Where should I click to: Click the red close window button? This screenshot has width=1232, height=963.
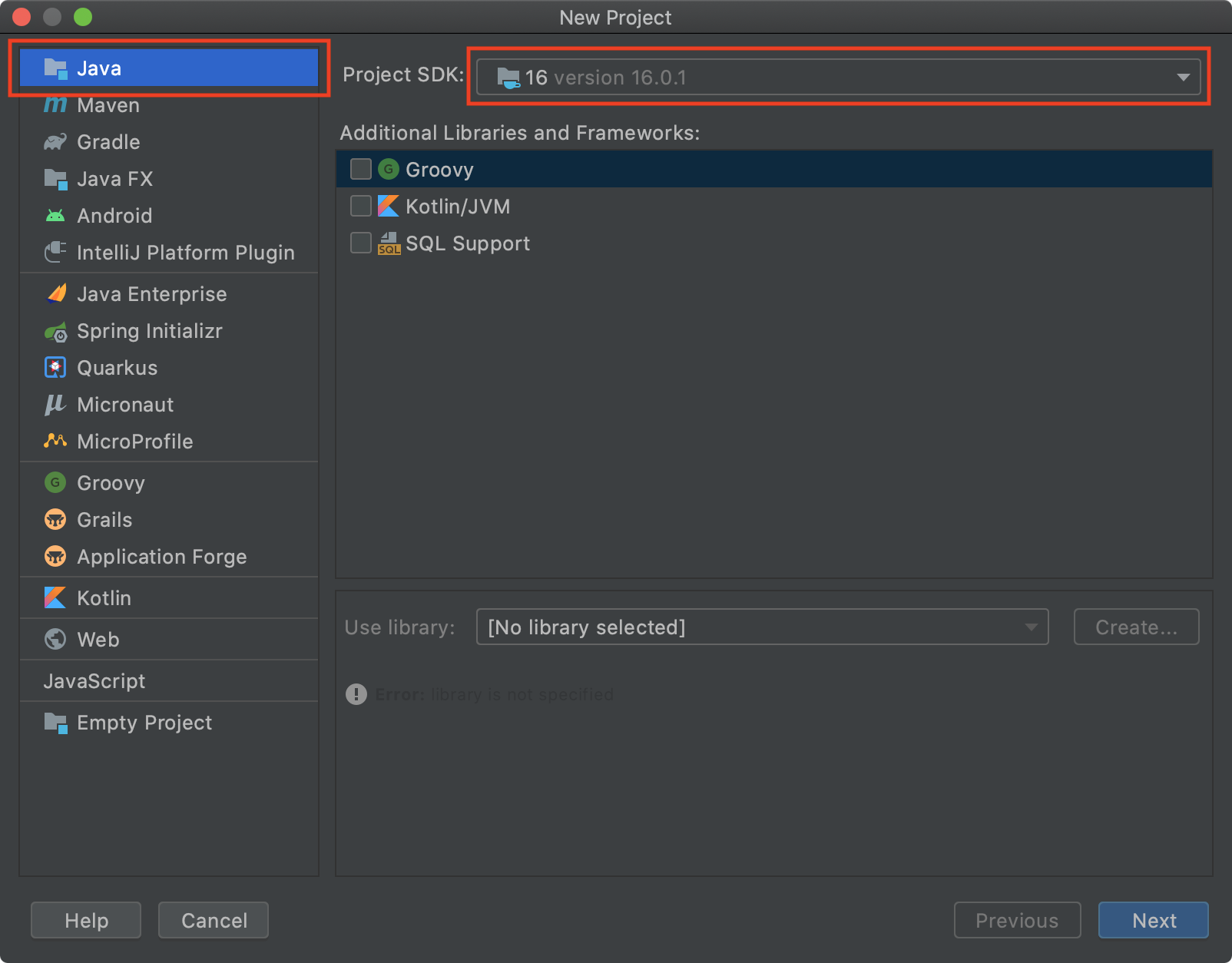(22, 17)
